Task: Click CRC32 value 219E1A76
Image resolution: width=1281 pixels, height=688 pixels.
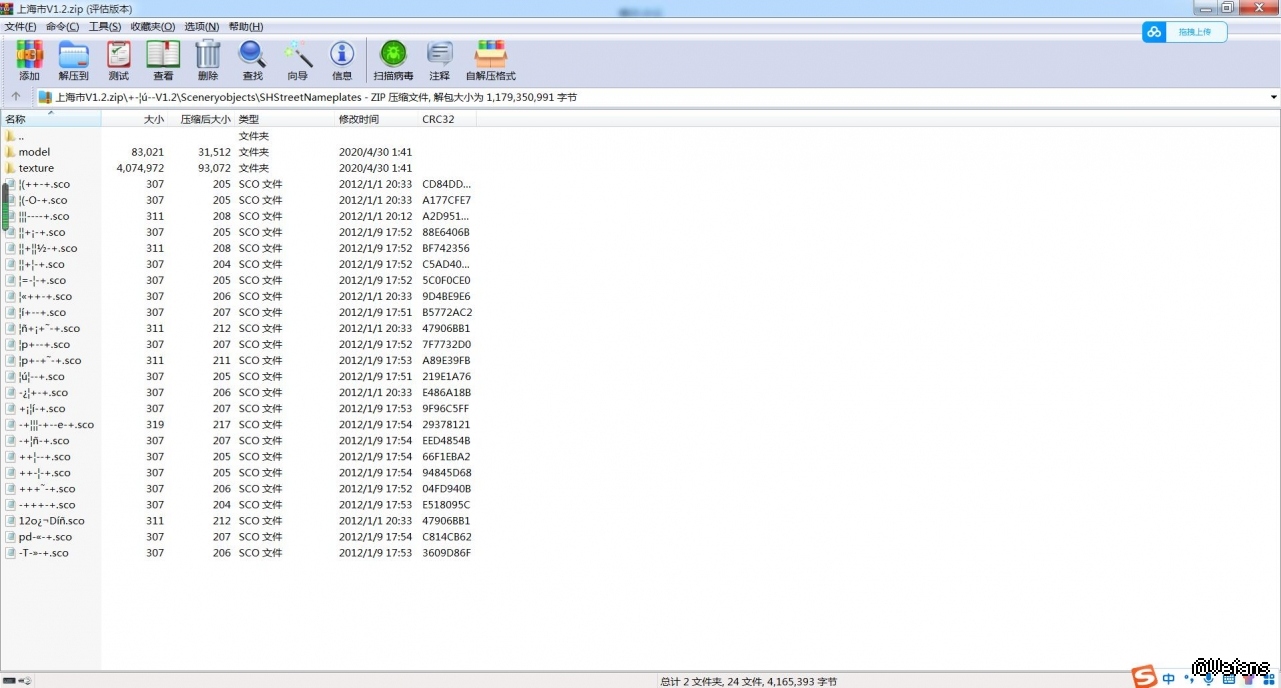Action: tap(446, 376)
